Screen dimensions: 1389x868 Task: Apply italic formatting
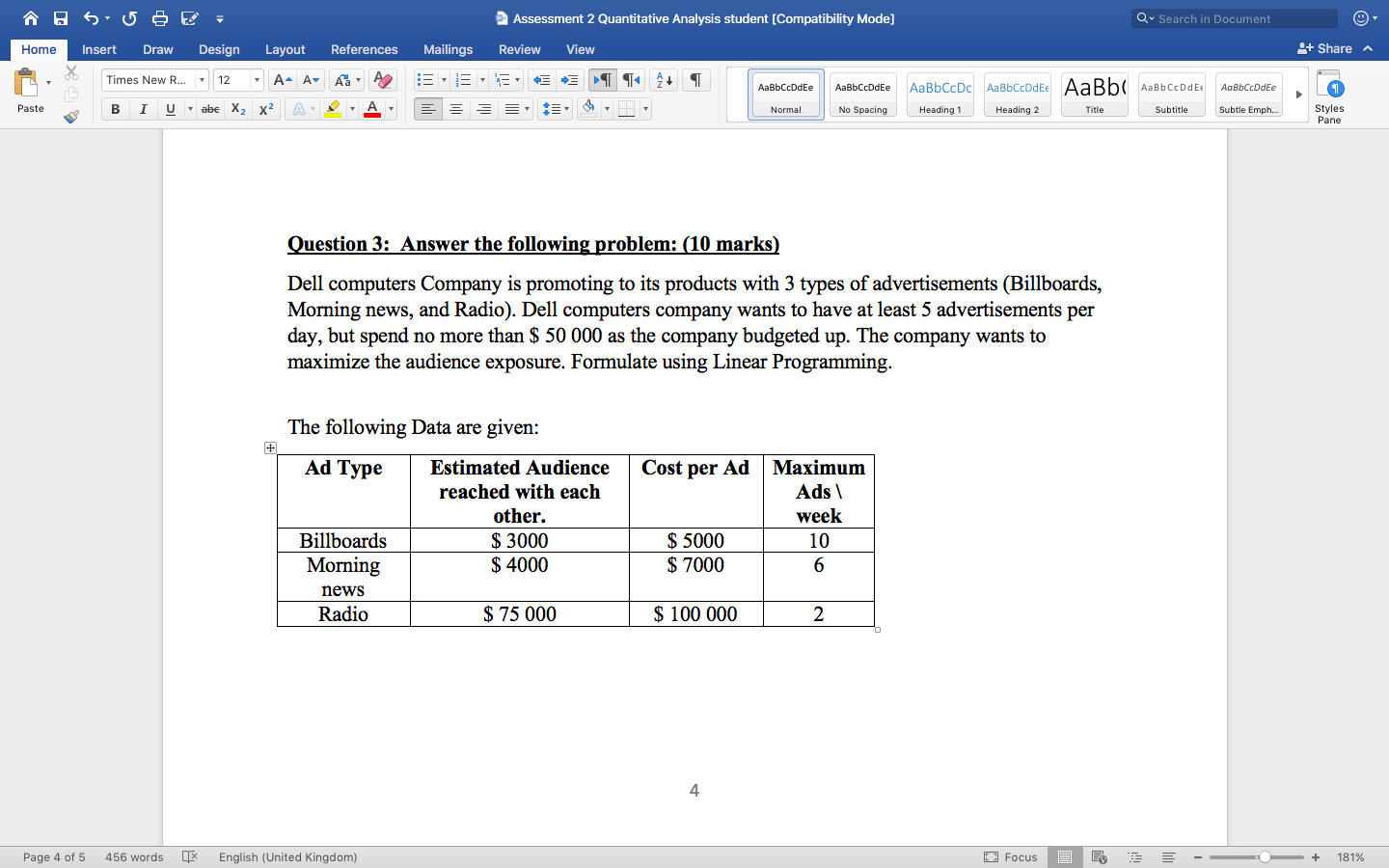point(143,109)
